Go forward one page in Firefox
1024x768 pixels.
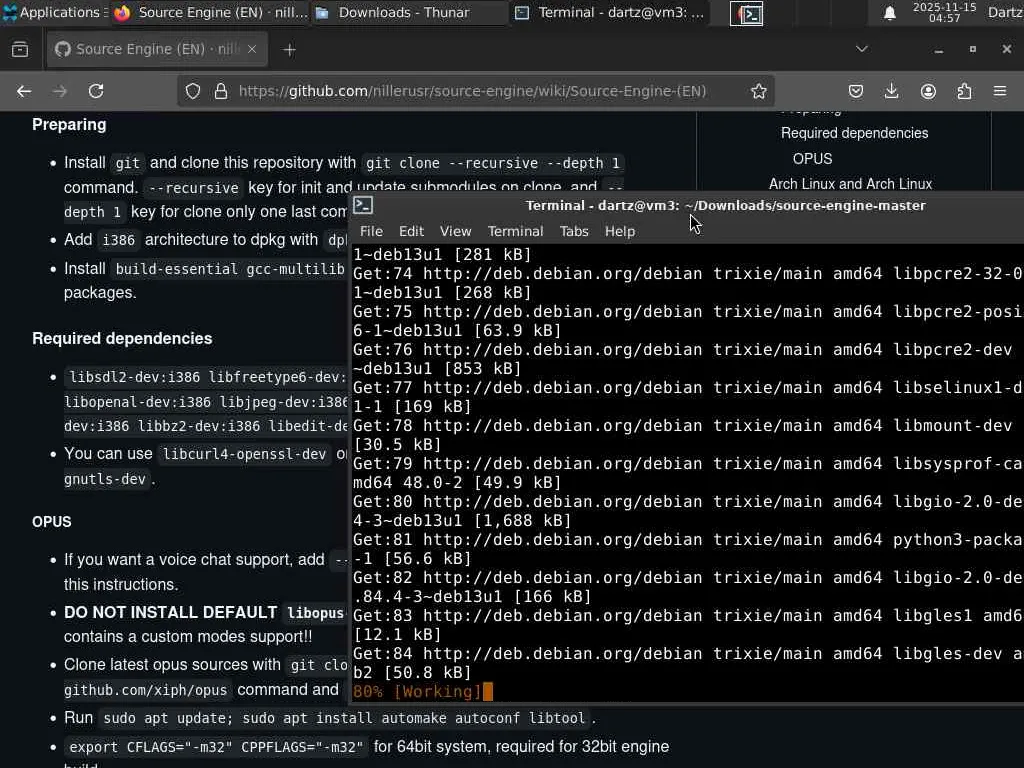point(59,91)
